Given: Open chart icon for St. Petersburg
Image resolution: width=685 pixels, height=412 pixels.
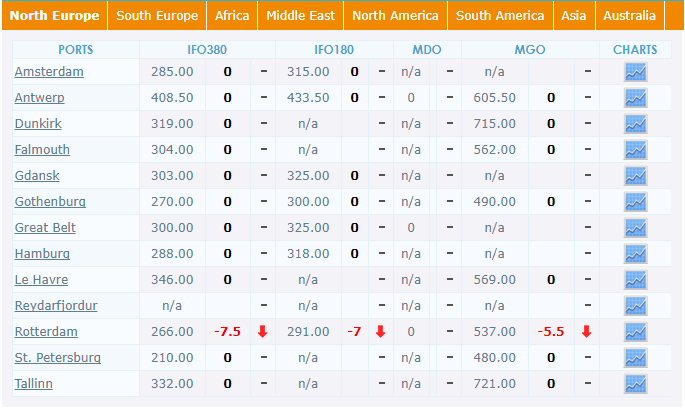Looking at the screenshot, I should (635, 358).
